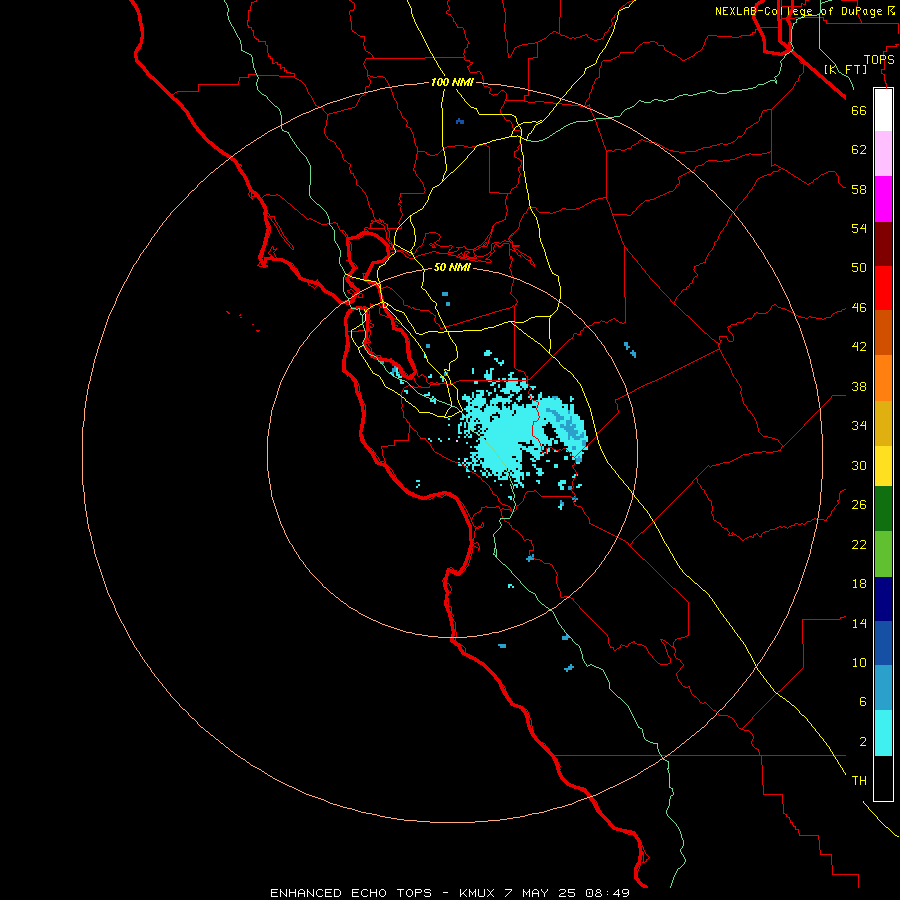Click the dark orange legend swatch
Image resolution: width=900 pixels, height=900 pixels.
(883, 332)
